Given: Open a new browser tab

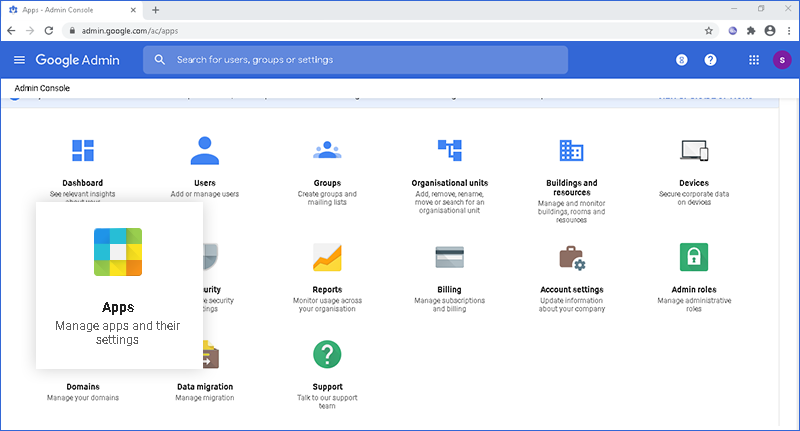Looking at the screenshot, I should tap(155, 10).
